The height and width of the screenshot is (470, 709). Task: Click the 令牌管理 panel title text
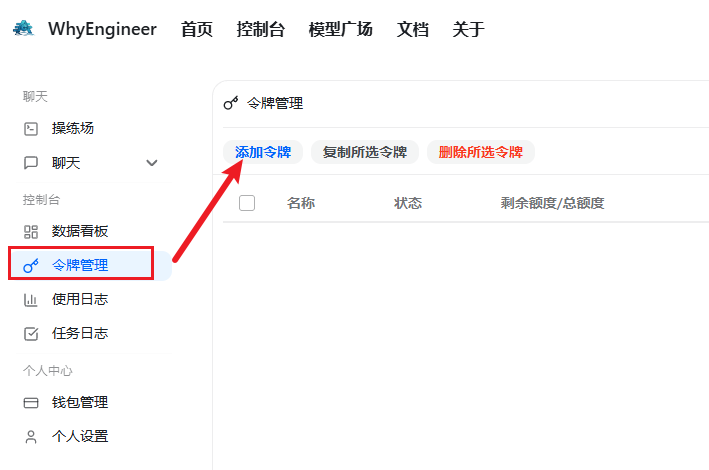point(275,104)
